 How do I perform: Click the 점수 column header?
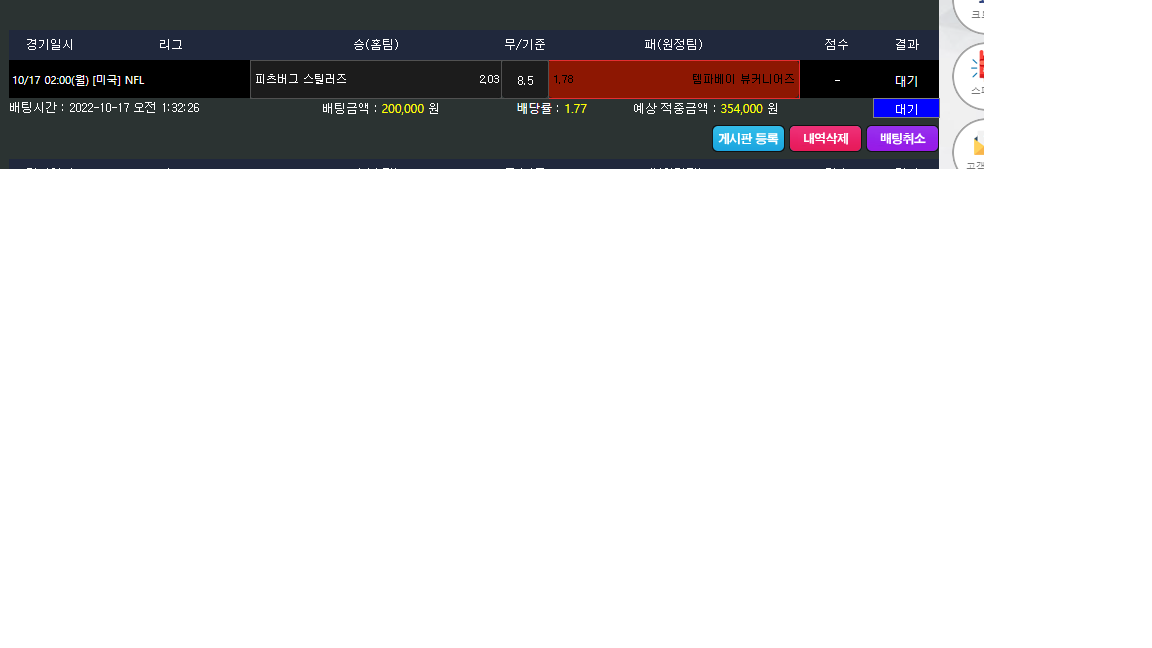(x=837, y=45)
